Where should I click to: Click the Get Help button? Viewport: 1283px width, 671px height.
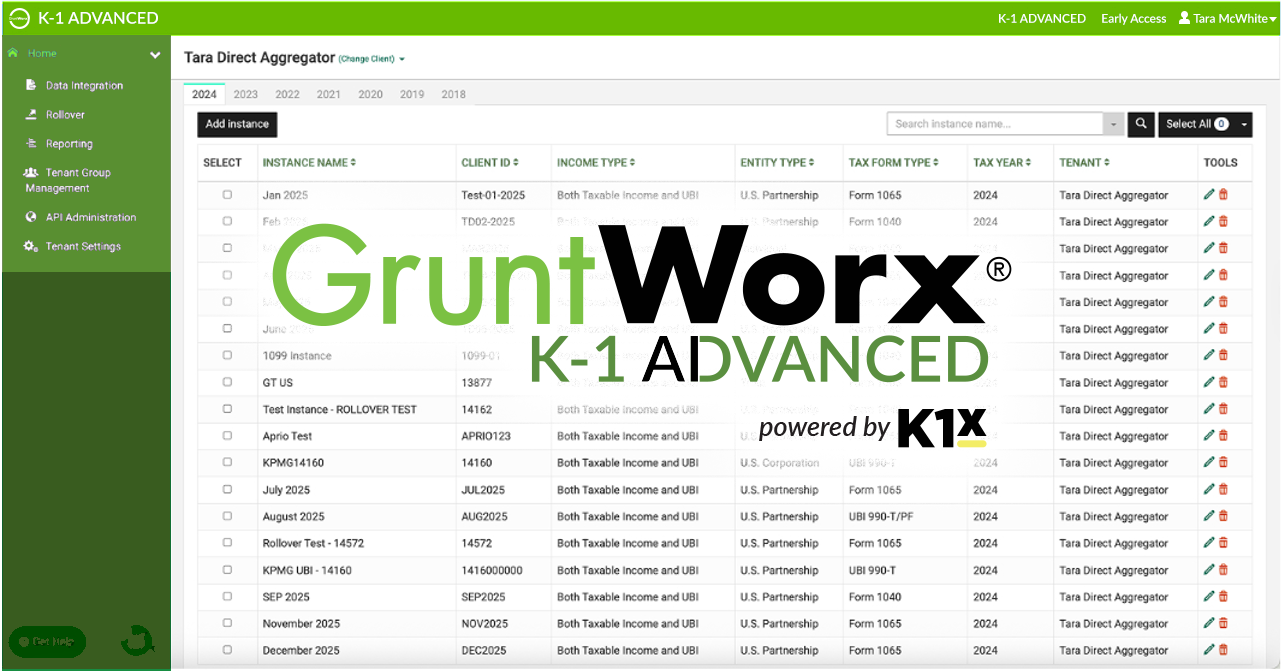[46, 642]
